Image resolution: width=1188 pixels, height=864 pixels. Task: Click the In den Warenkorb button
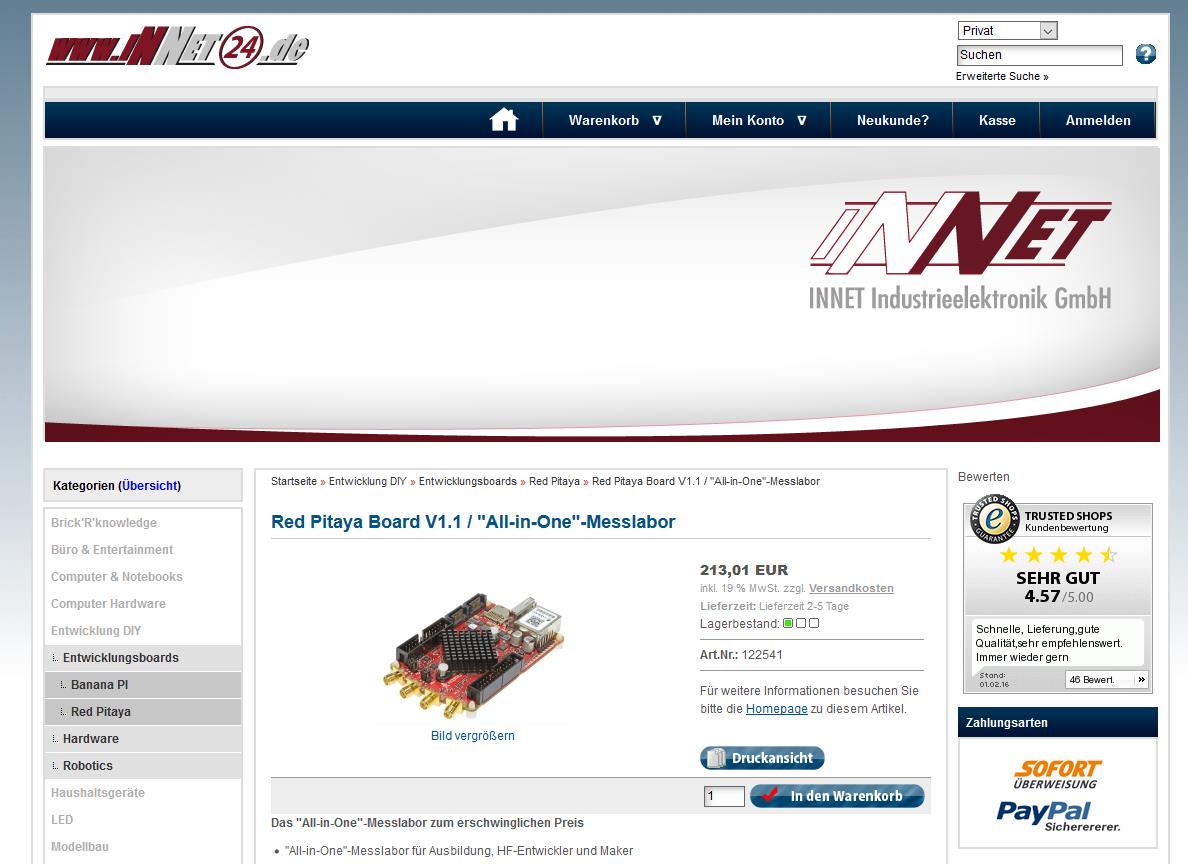click(837, 796)
